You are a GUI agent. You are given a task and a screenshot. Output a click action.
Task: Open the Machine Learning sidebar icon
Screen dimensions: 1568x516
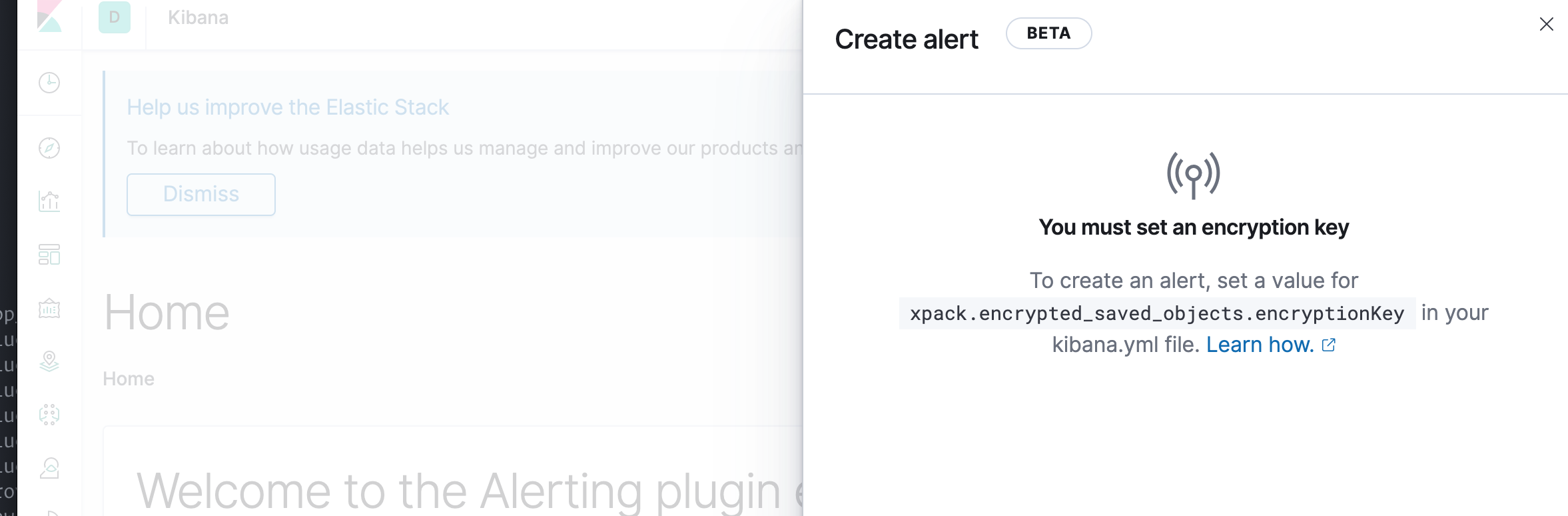point(50,415)
